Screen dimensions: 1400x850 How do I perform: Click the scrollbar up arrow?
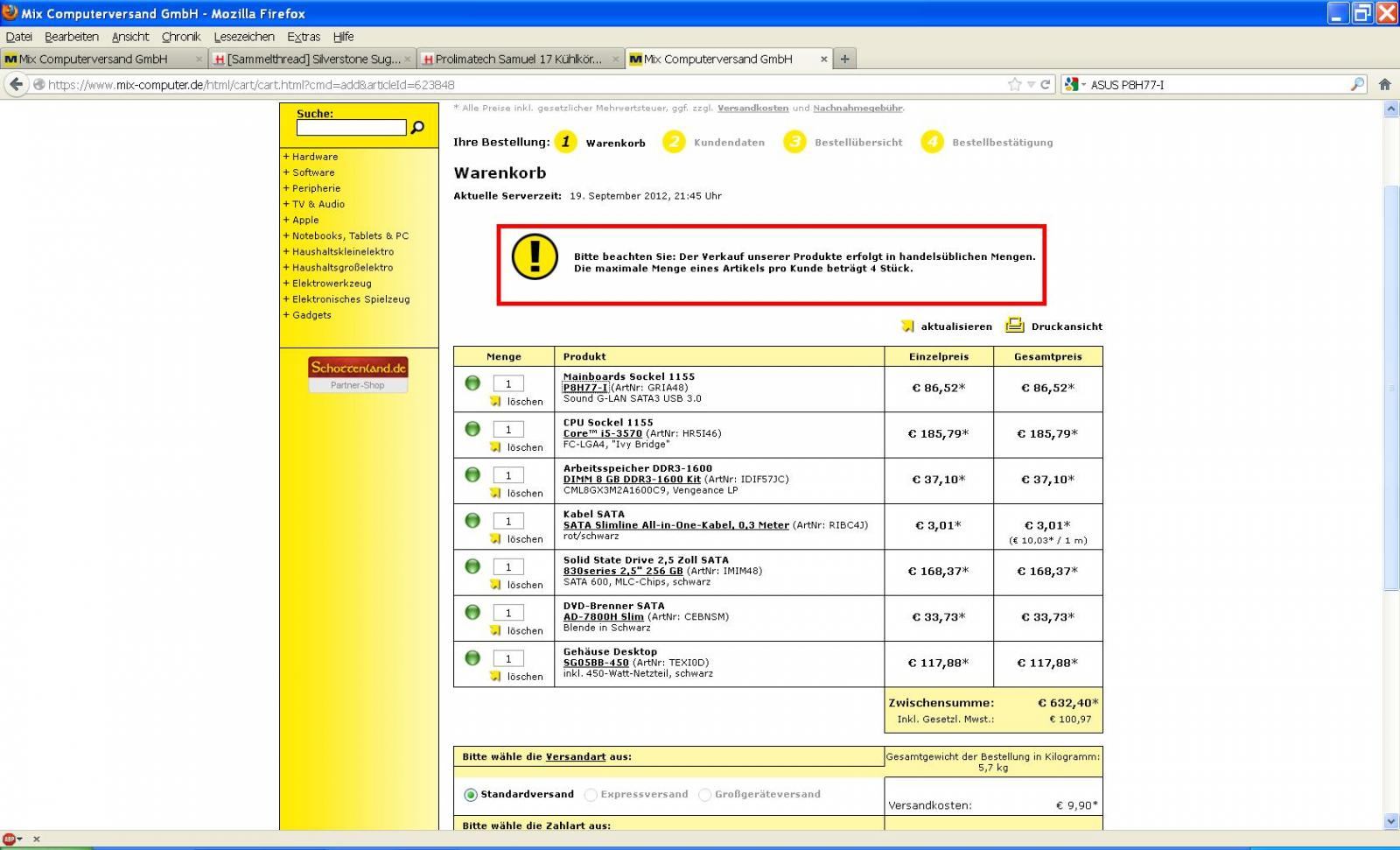click(1391, 109)
